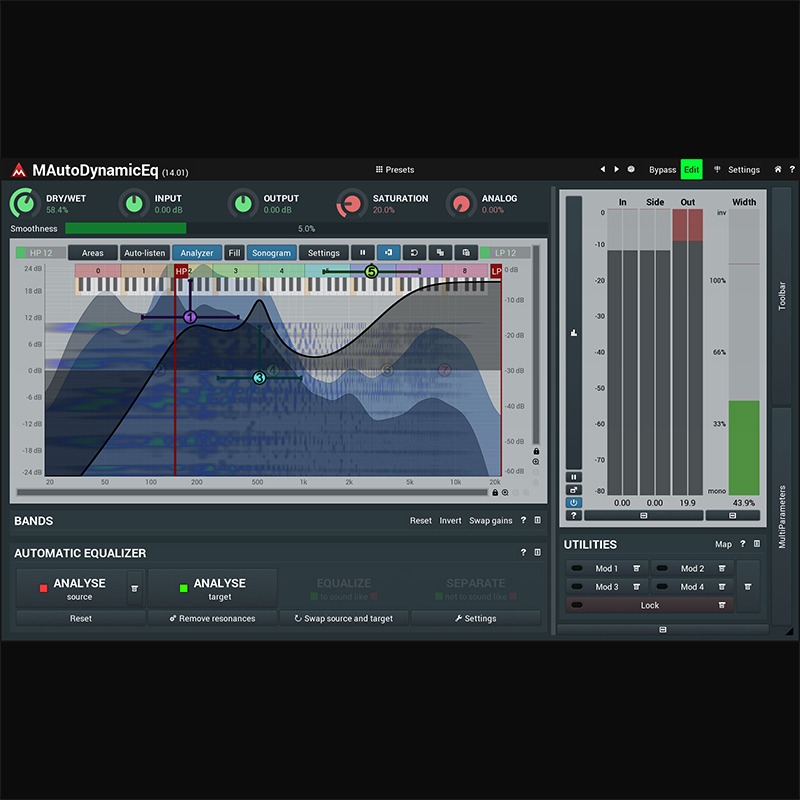Open the Mod 2 menu icon

point(722,568)
